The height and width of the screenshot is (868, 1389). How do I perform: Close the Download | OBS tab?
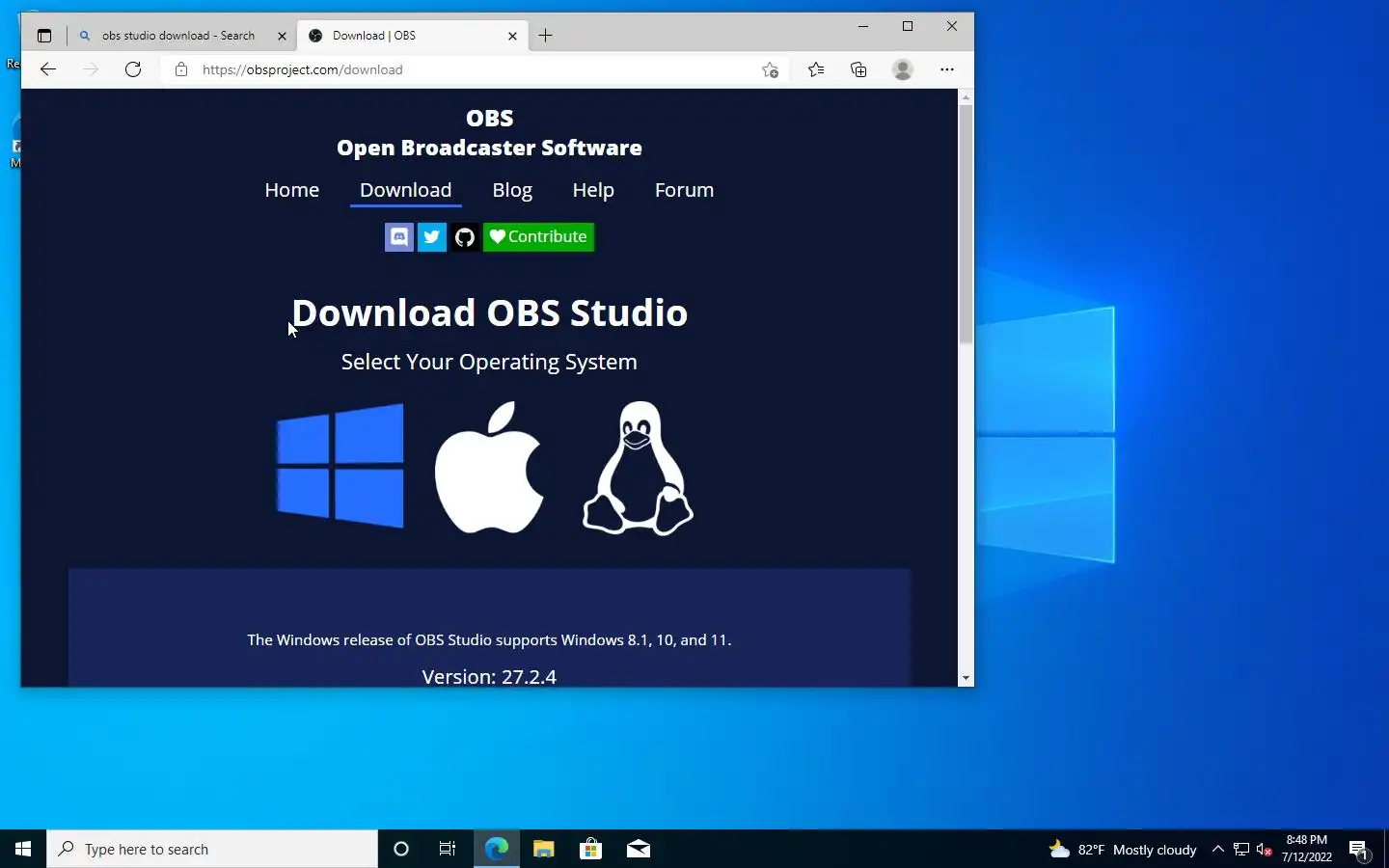512,36
